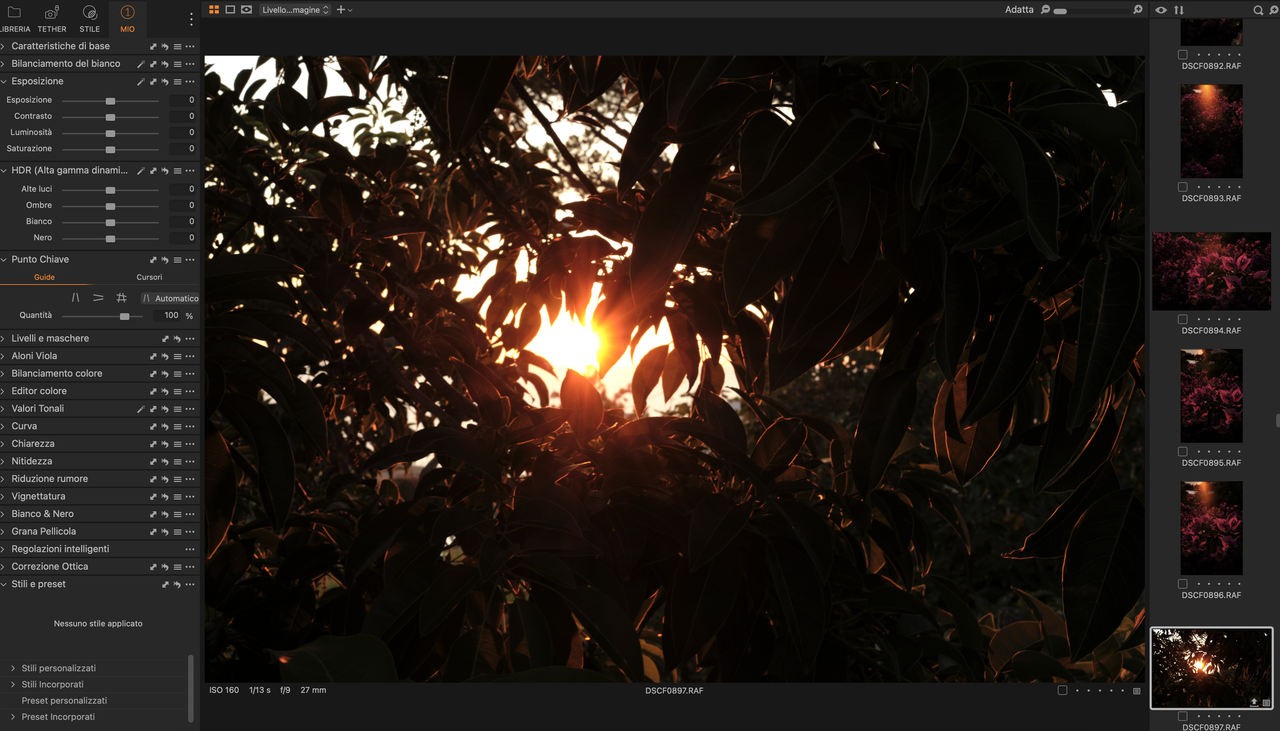The height and width of the screenshot is (731, 1280).
Task: Adjust the Contrasto slider
Action: (x=110, y=117)
